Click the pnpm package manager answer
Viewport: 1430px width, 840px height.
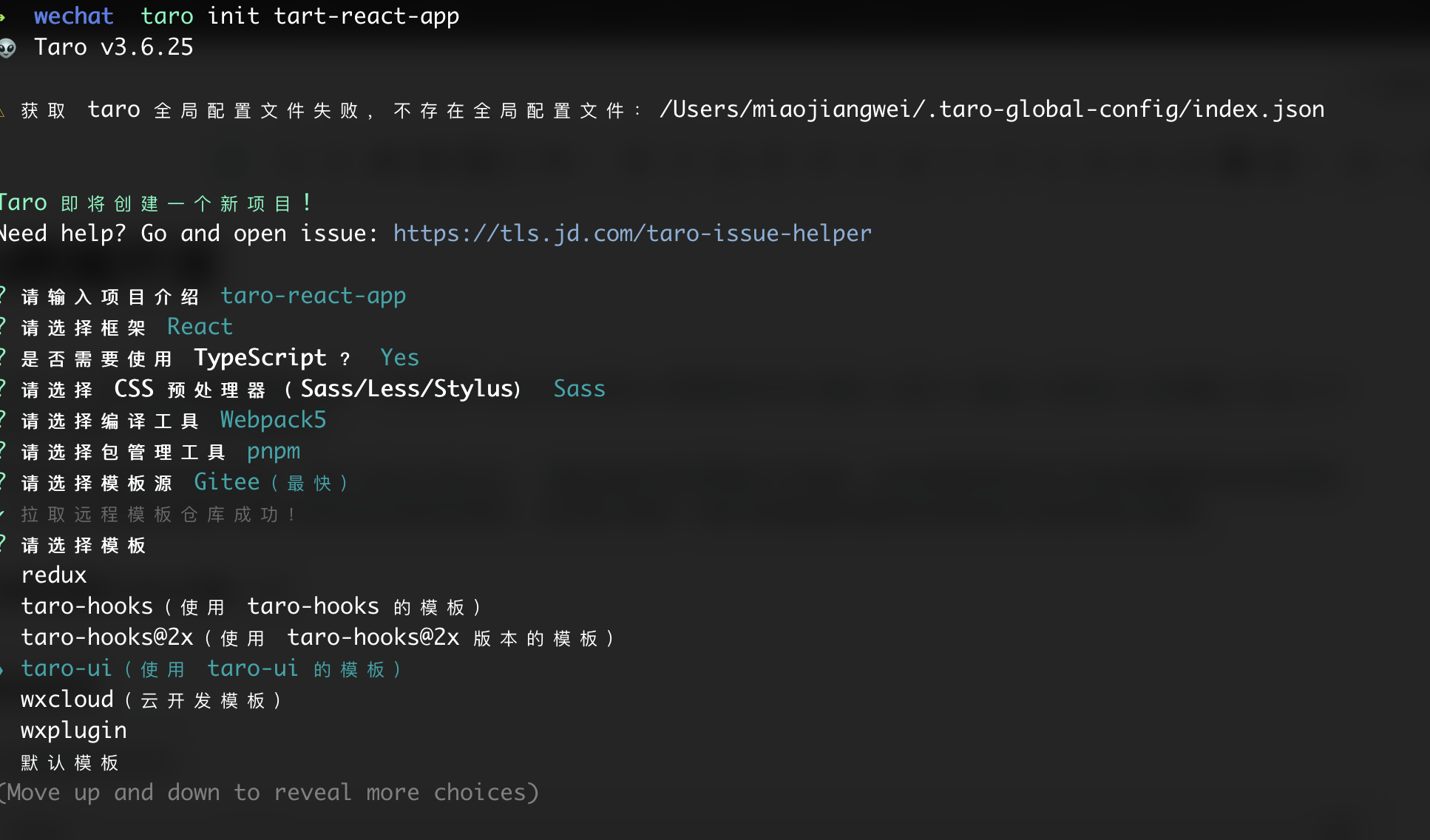click(274, 451)
